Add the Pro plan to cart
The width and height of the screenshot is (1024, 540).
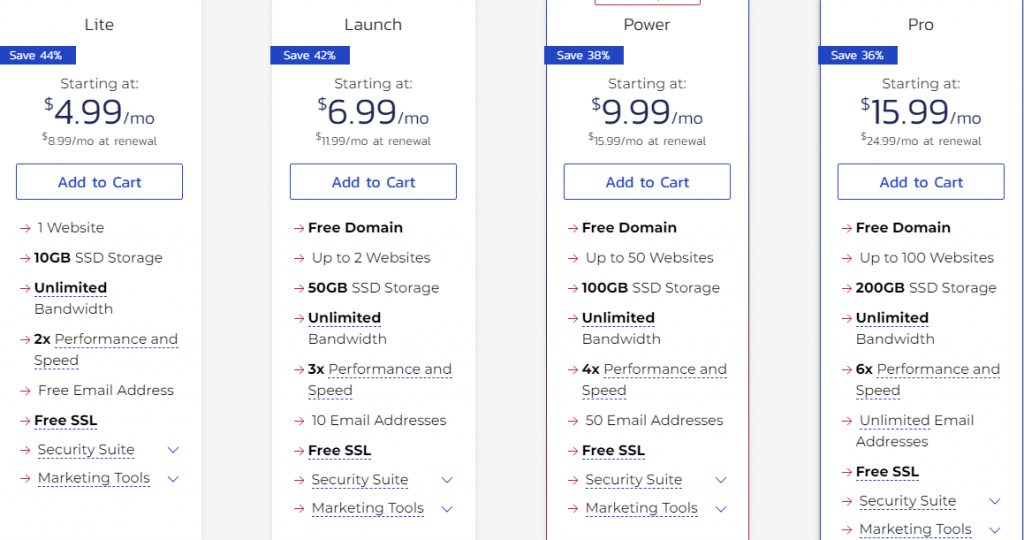point(920,182)
